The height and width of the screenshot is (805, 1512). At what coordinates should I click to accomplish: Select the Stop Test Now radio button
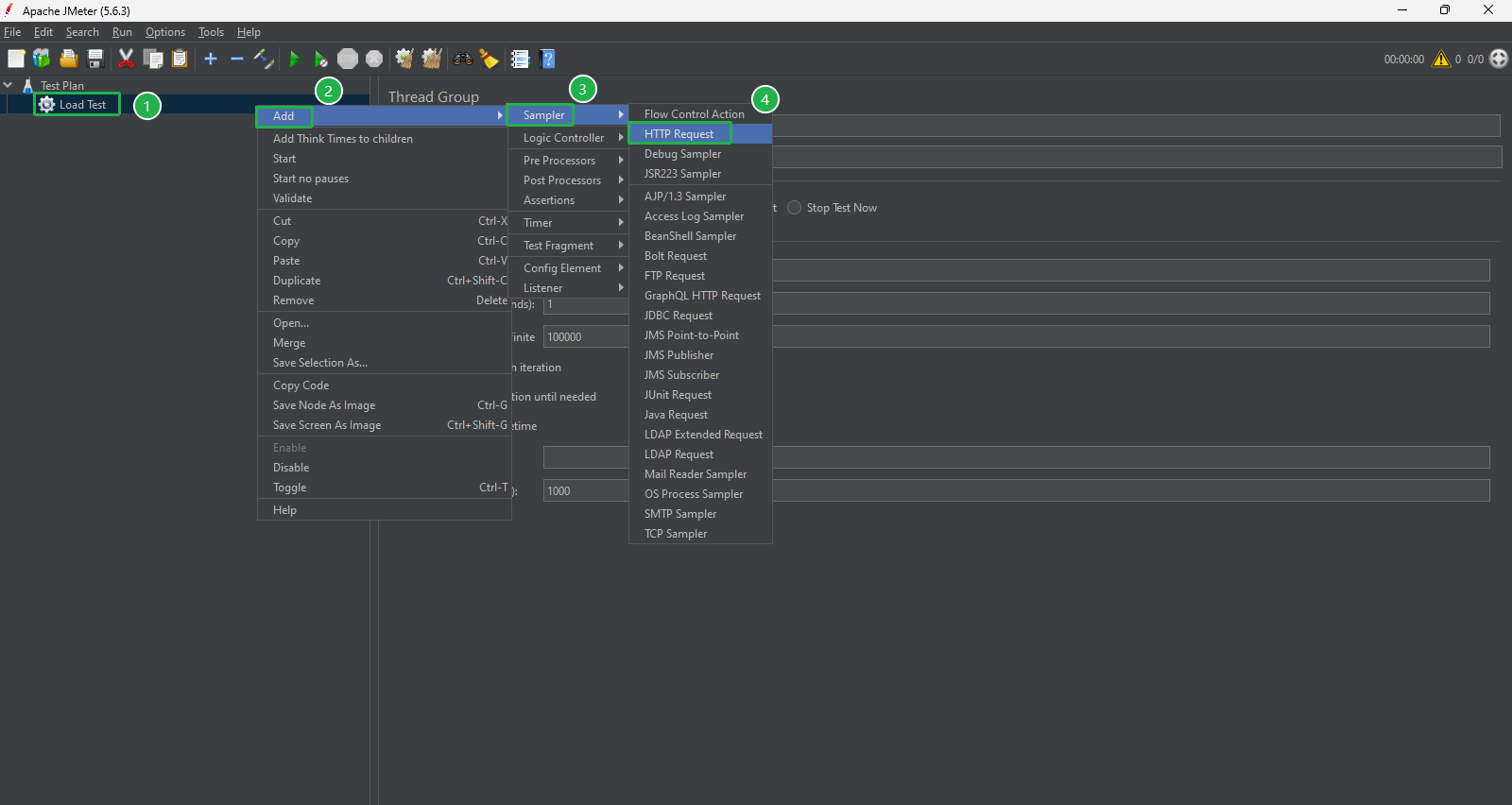pyautogui.click(x=794, y=208)
